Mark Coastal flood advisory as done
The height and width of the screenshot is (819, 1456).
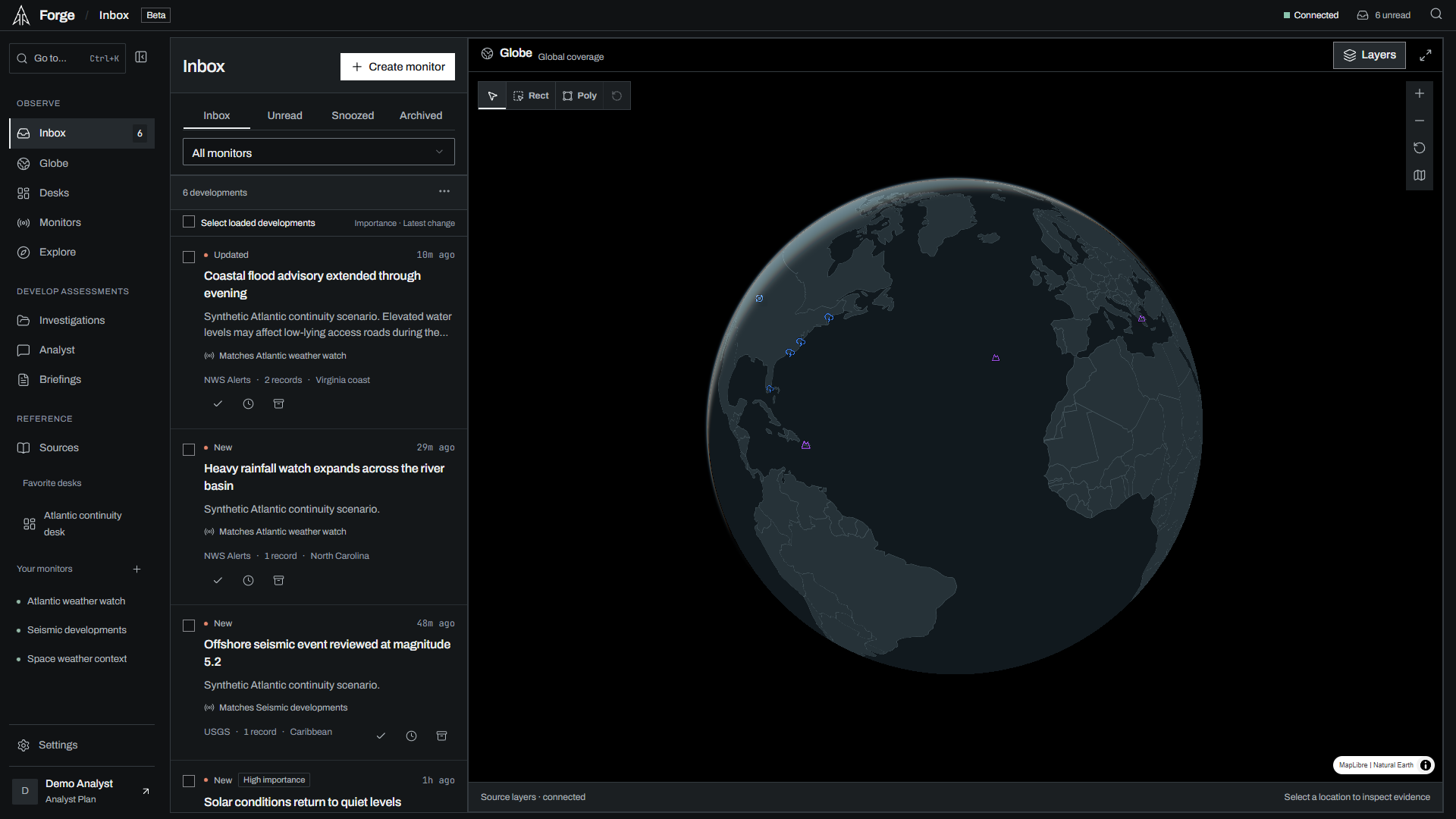(x=218, y=404)
